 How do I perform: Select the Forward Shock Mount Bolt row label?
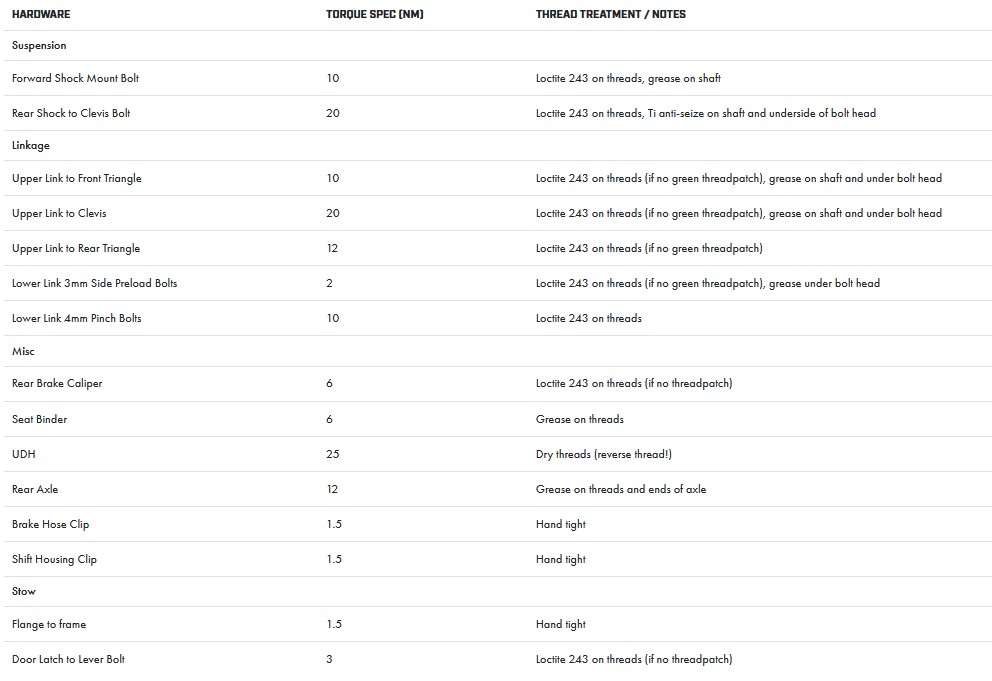click(76, 78)
